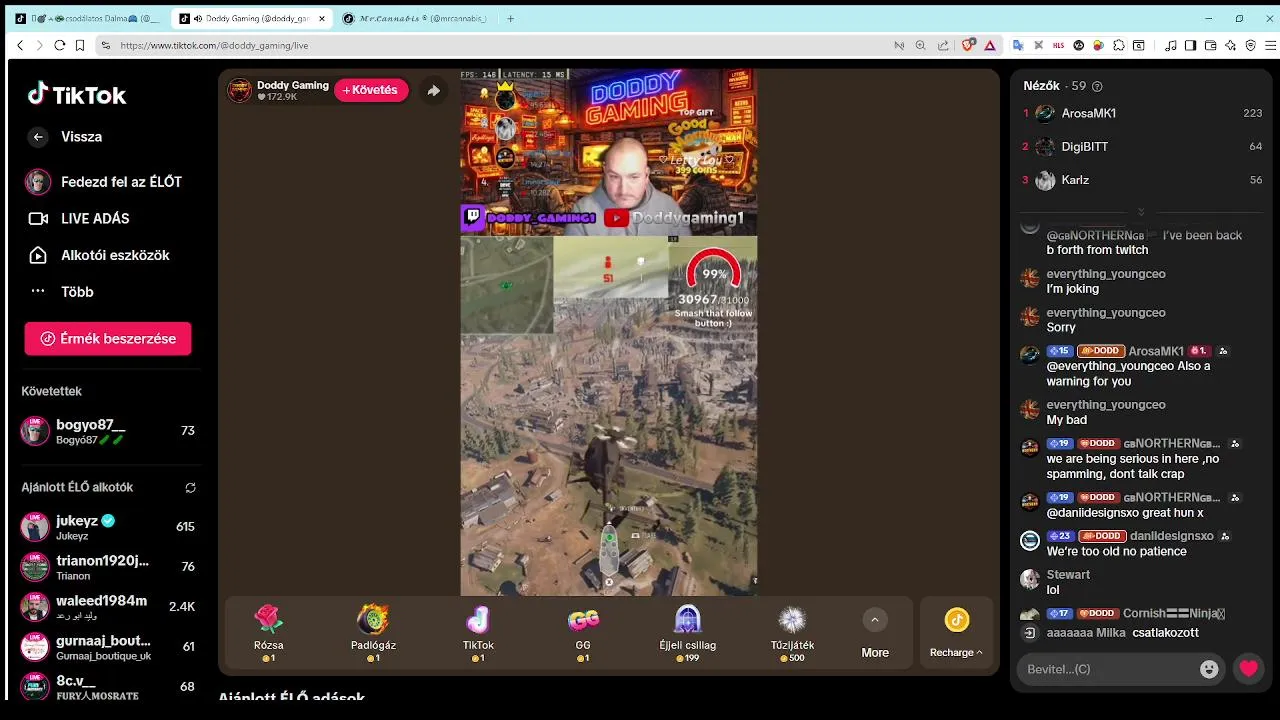Open Brave Rewards triangle icon
1280x720 pixels.
[990, 45]
